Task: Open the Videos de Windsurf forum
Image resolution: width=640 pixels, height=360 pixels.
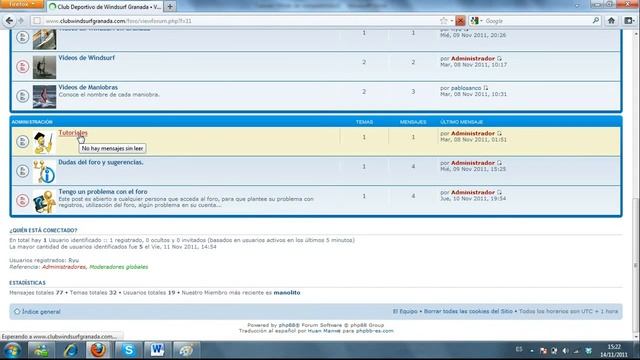Action: [87, 58]
